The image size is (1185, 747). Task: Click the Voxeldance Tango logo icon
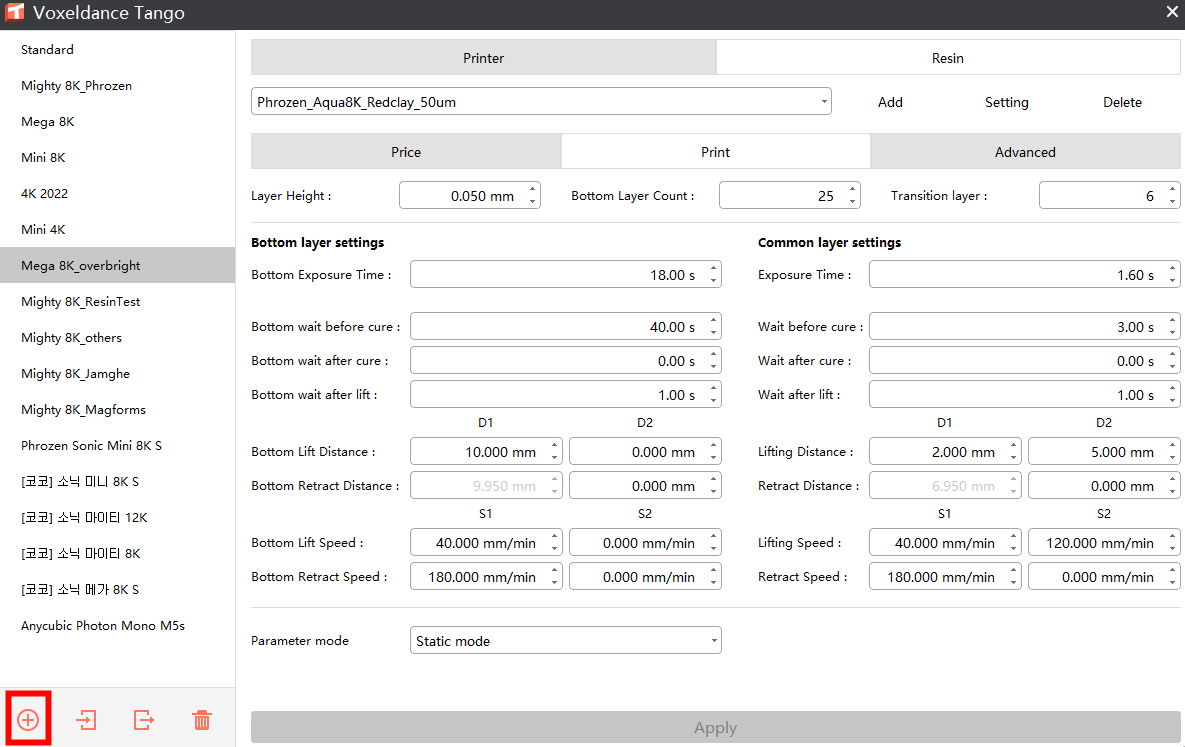tap(15, 13)
